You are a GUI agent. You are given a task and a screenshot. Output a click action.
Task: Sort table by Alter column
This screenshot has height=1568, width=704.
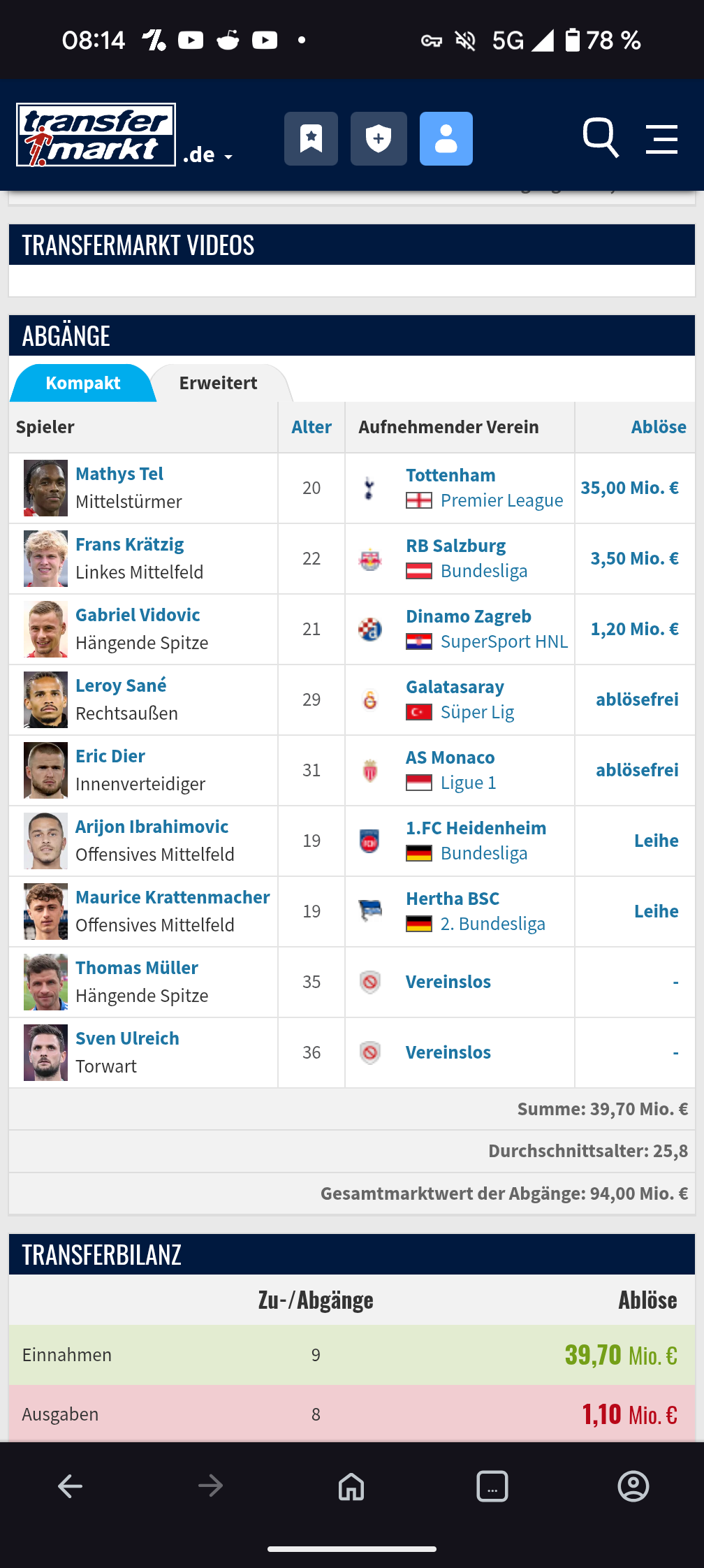[x=311, y=427]
